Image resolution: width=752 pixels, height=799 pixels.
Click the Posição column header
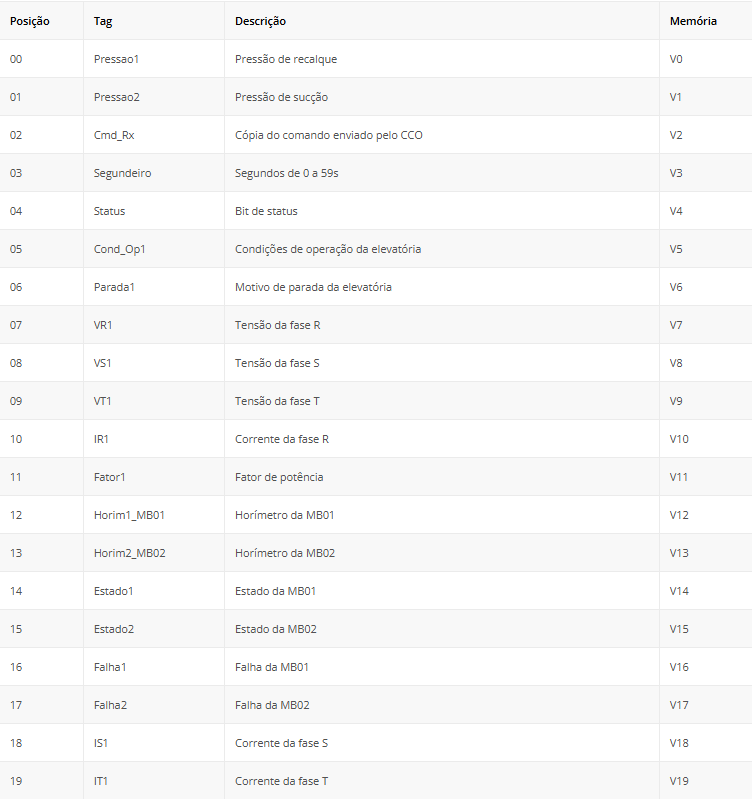(x=30, y=21)
